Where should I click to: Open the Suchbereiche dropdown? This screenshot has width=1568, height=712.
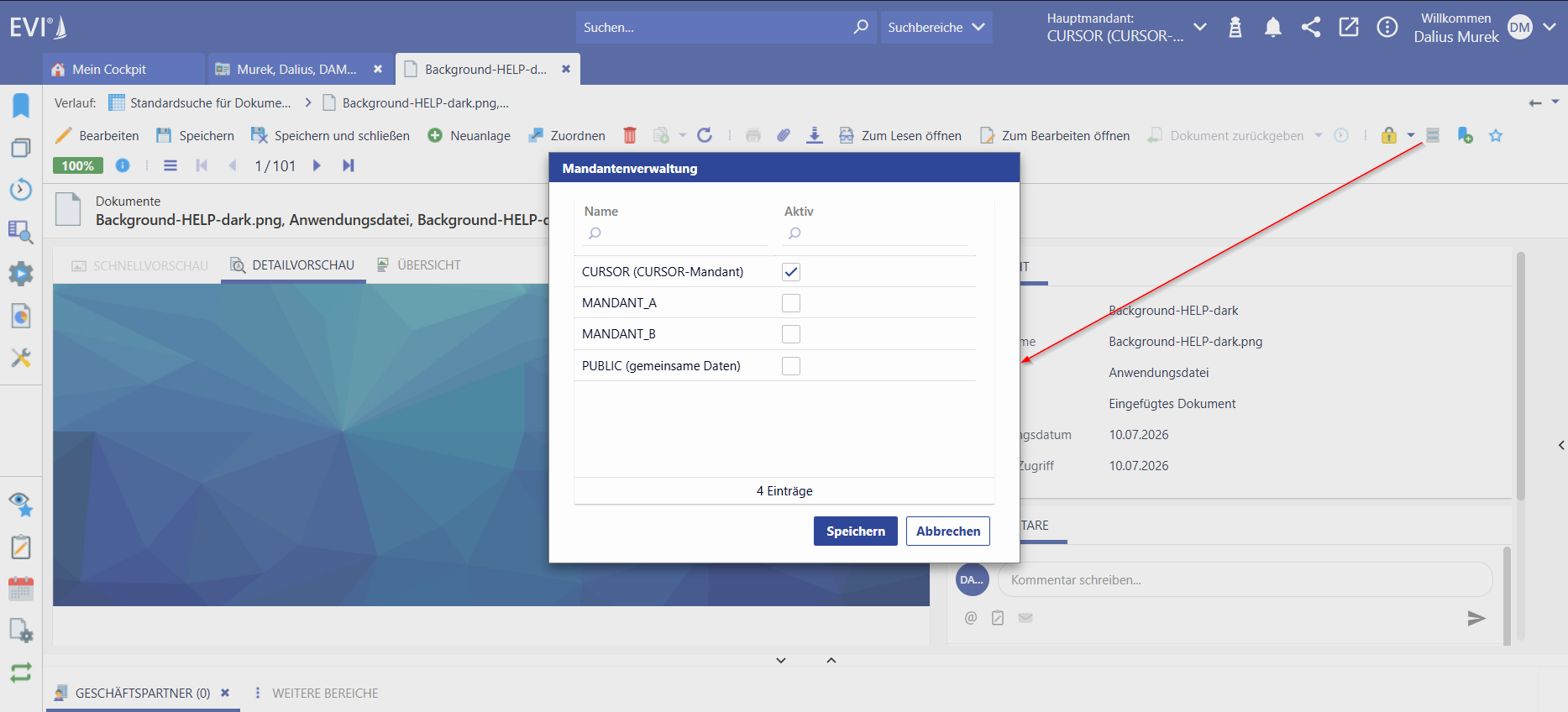coord(936,28)
